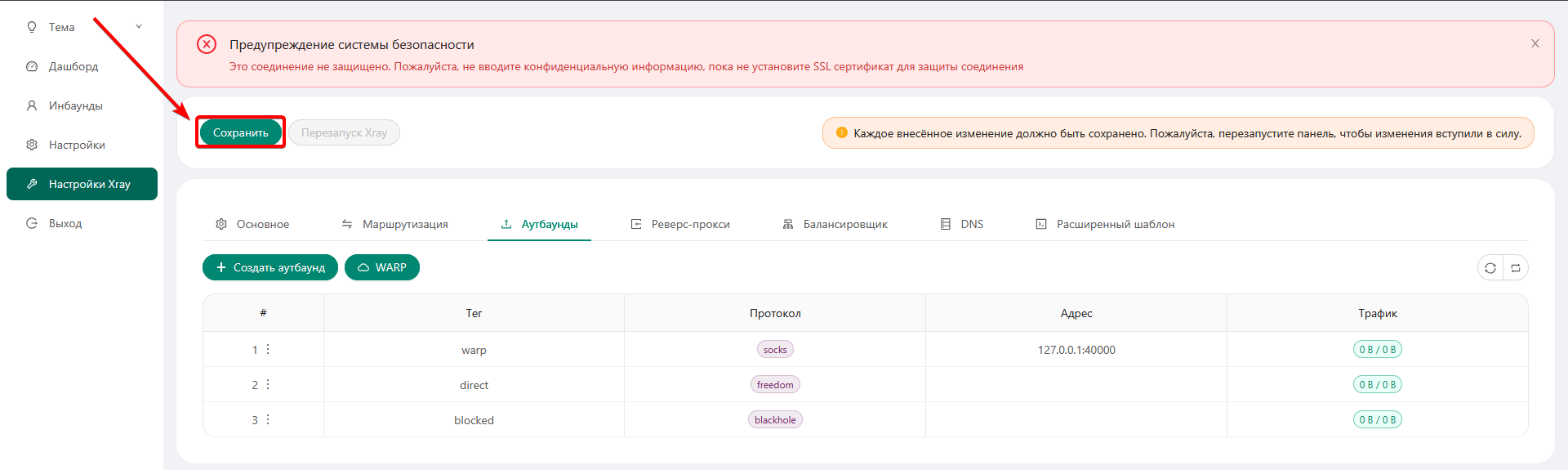
Task: Open the DNS tab
Action: point(962,224)
